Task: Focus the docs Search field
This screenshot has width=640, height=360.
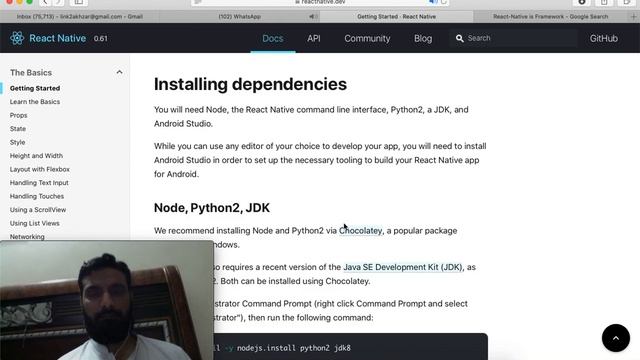Action: (513, 38)
